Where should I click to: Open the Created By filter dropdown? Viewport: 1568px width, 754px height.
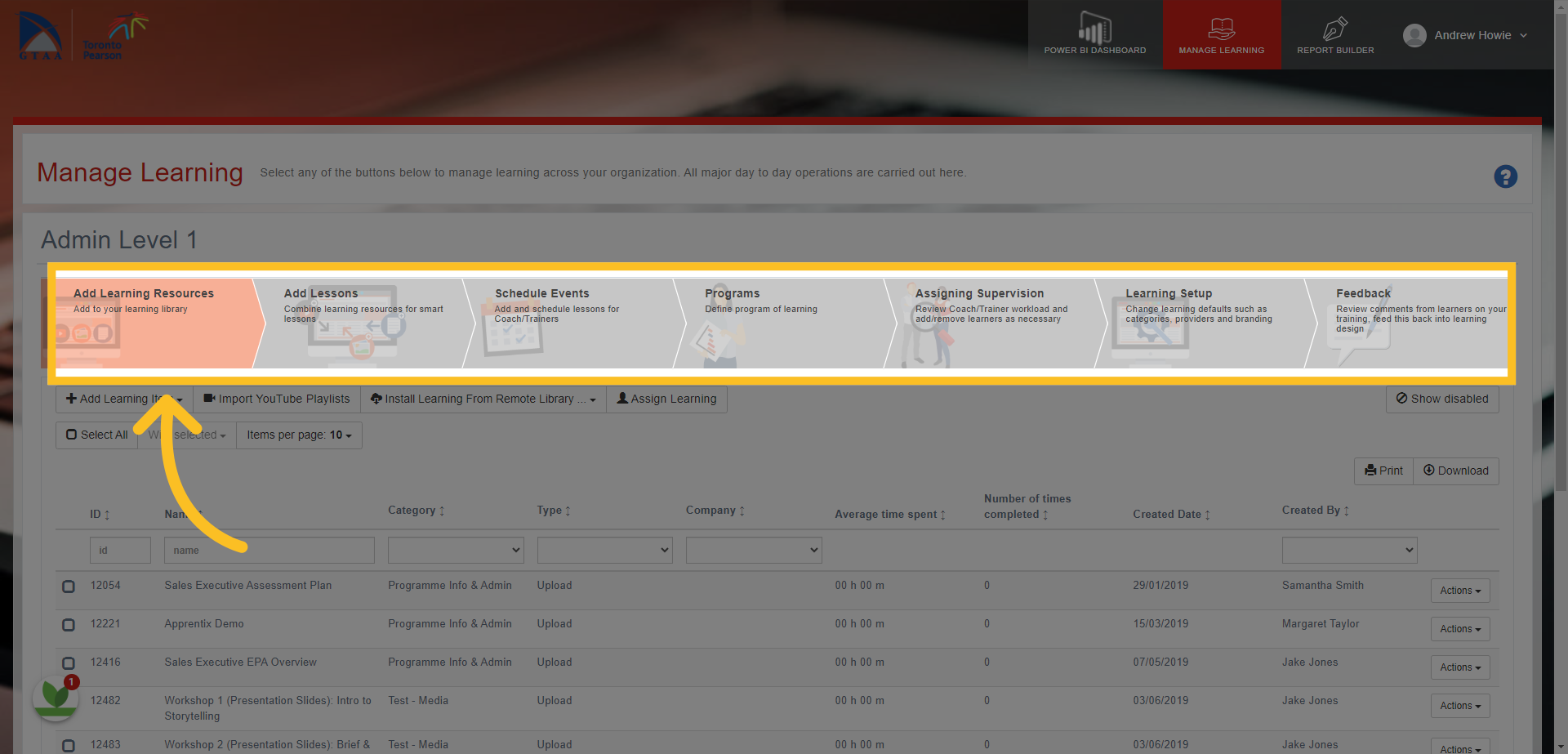pos(1349,550)
